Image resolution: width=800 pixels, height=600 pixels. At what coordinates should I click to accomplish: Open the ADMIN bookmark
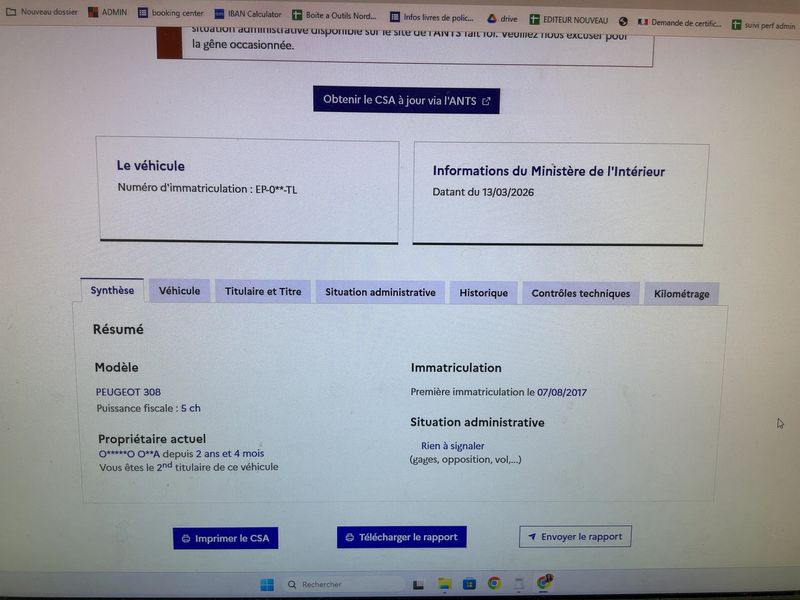click(x=108, y=12)
